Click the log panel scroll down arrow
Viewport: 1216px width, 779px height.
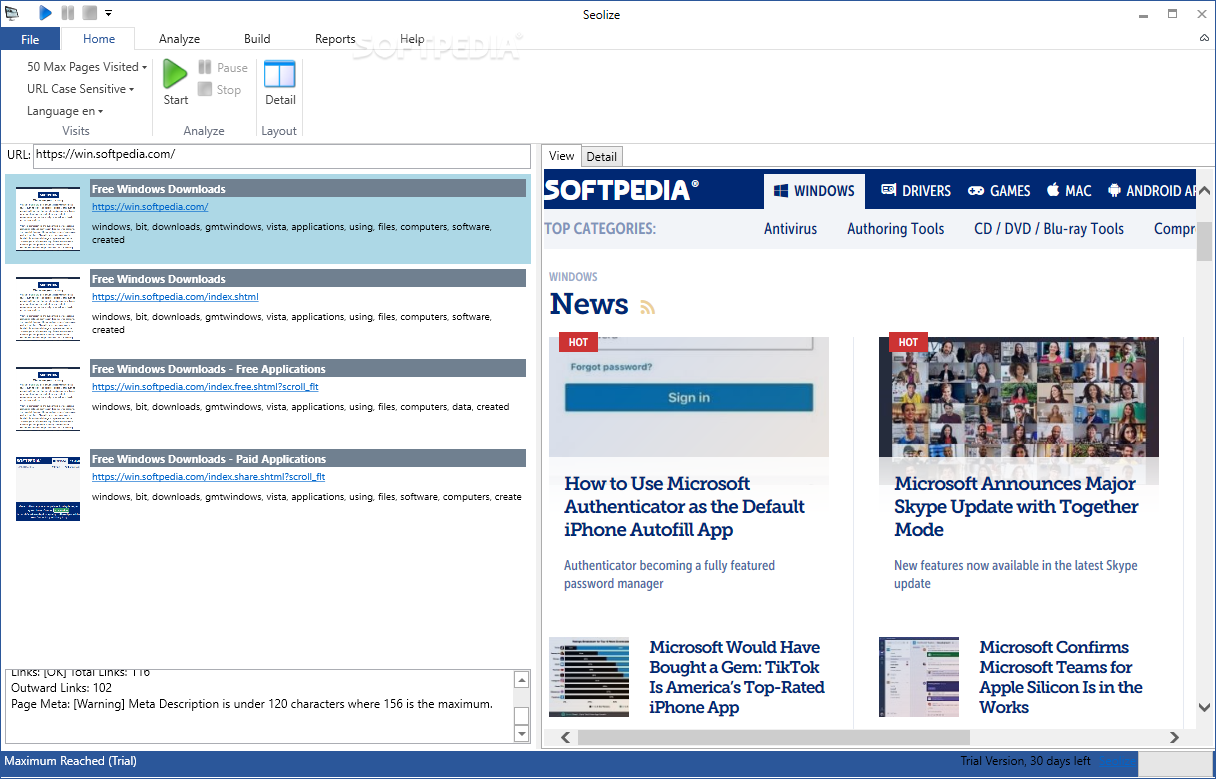pos(521,734)
